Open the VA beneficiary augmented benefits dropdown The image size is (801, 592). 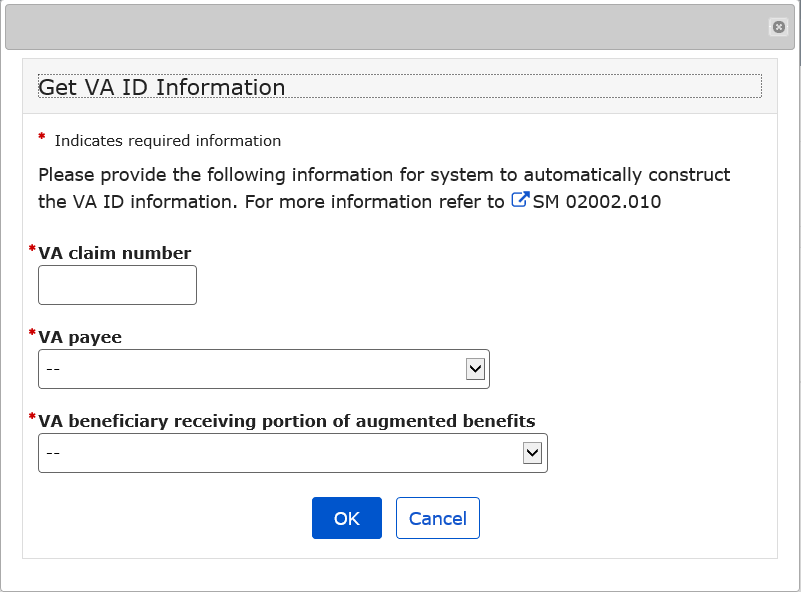coord(280,453)
